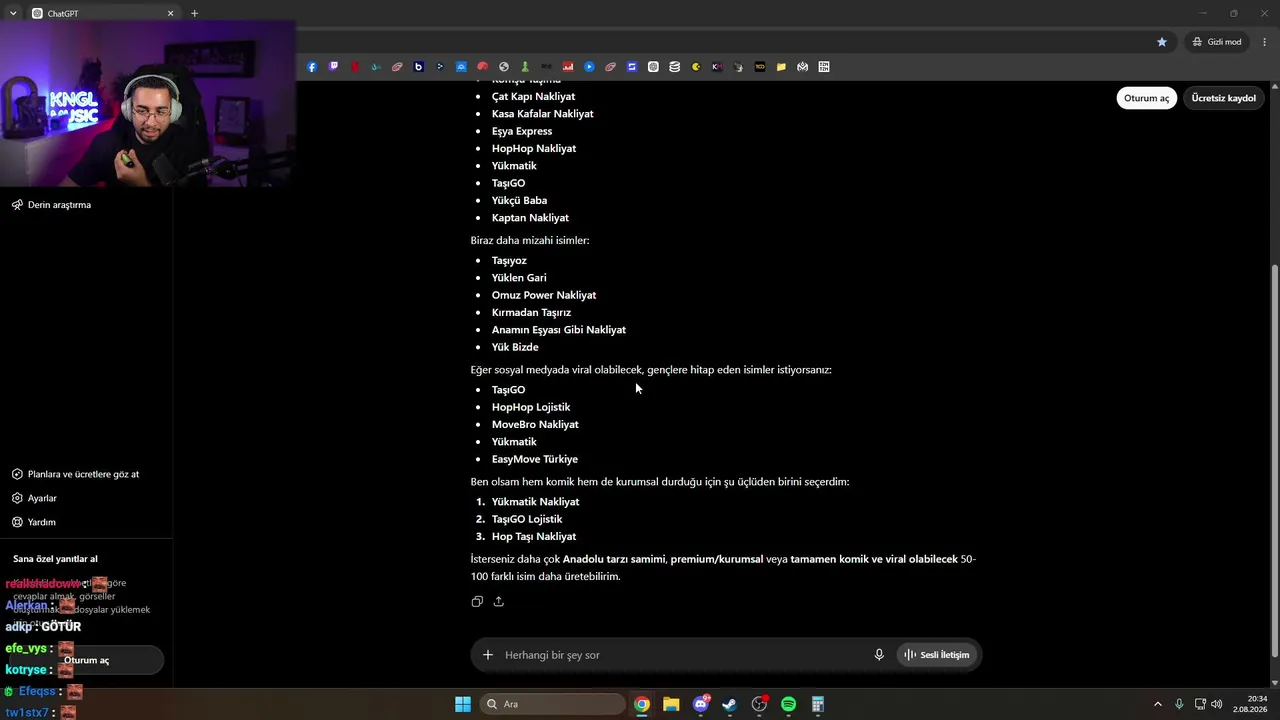
Task: Click the sidebar Oturum aç button
Action: tap(86, 660)
